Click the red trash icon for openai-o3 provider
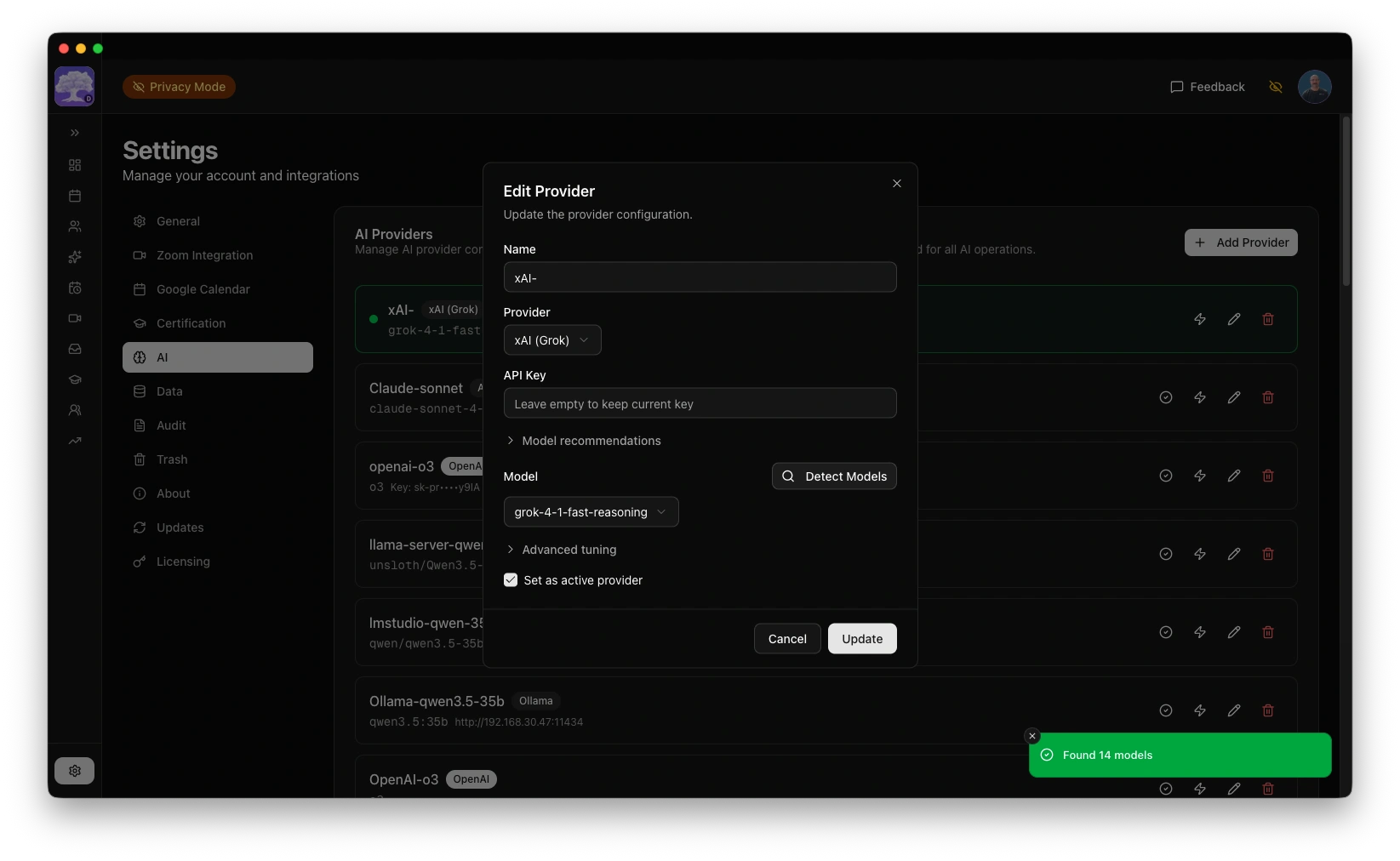The image size is (1400, 861). point(1267,476)
